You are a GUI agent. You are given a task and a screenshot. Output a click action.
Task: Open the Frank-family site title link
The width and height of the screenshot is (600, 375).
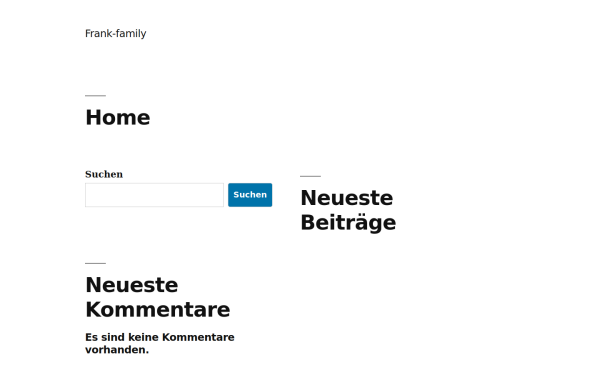[x=116, y=34]
